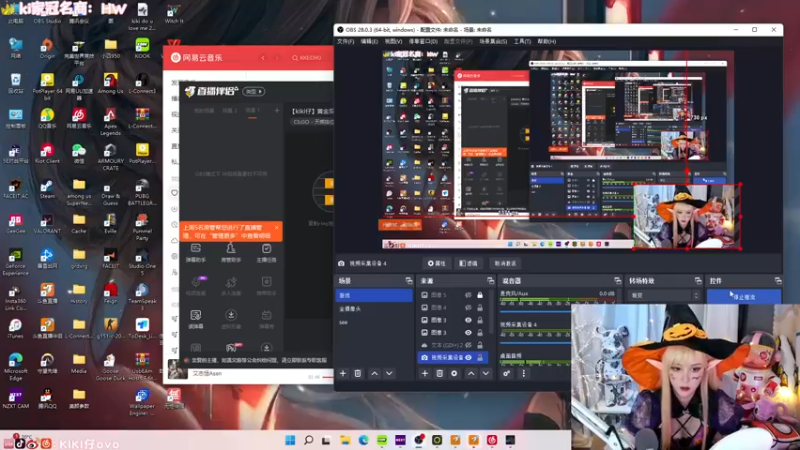The image size is (800, 450).
Task: Add new scene tab in live companion
Action: (x=277, y=110)
